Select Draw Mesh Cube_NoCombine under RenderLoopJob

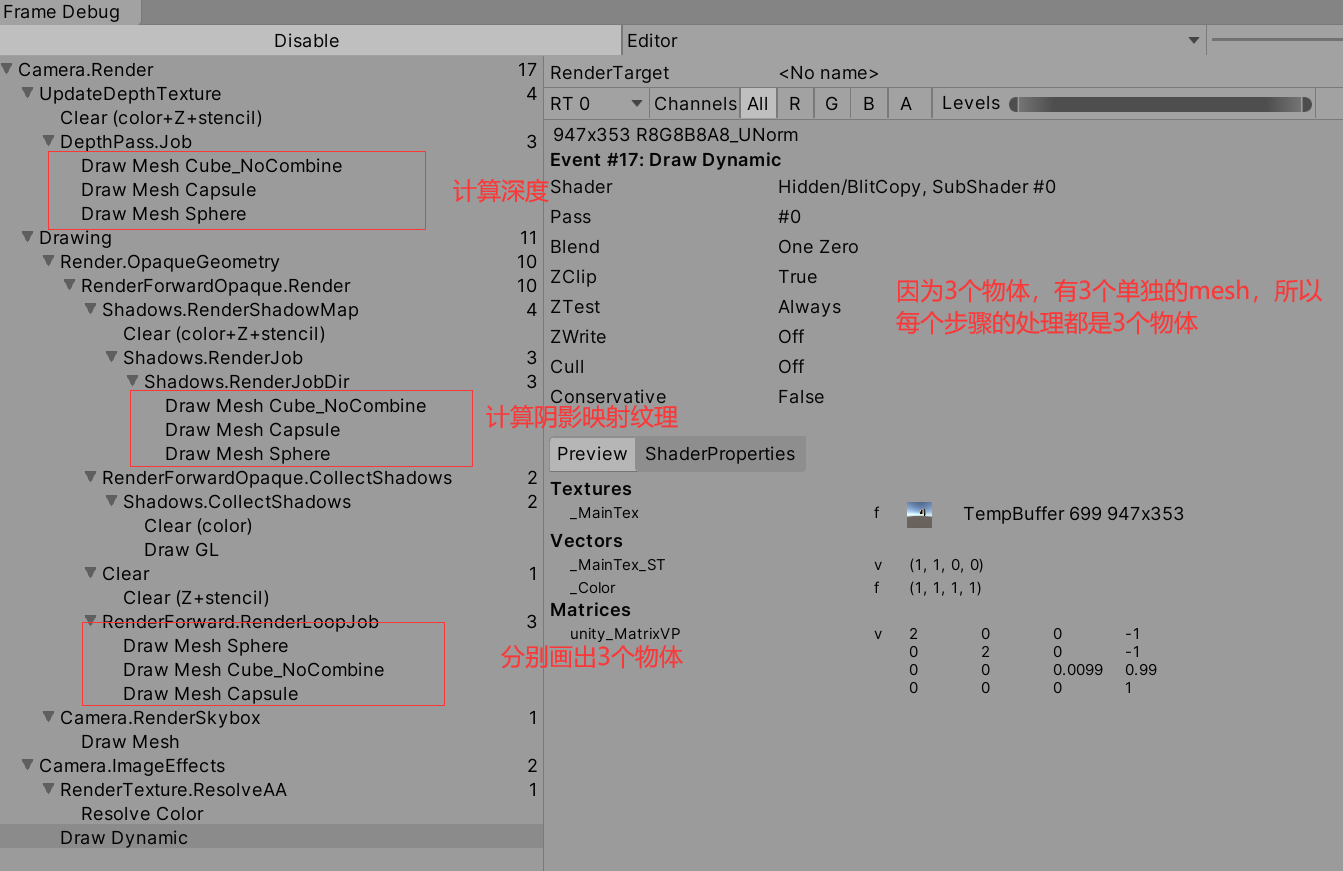point(253,670)
